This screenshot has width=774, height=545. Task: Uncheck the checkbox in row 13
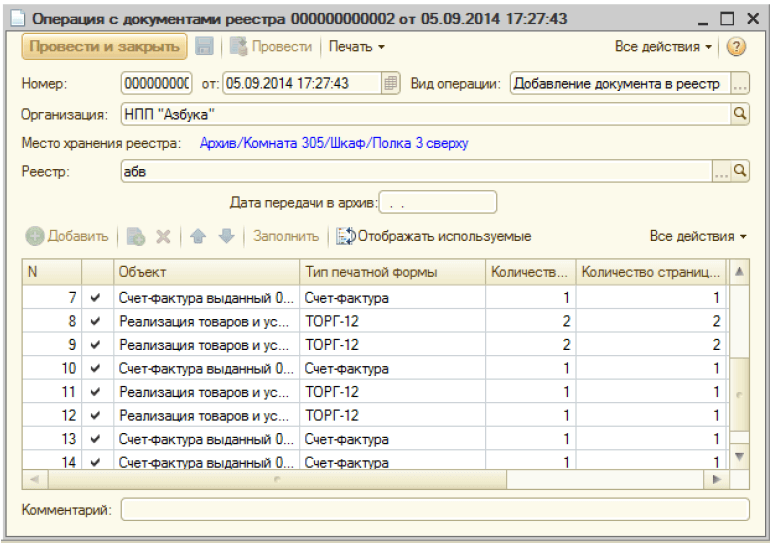(x=95, y=439)
